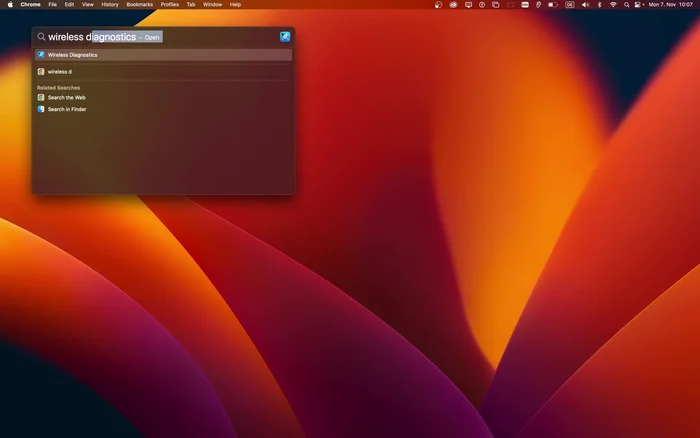Select the 'wireless d' web suggestion
The height and width of the screenshot is (438, 700).
click(x=60, y=72)
